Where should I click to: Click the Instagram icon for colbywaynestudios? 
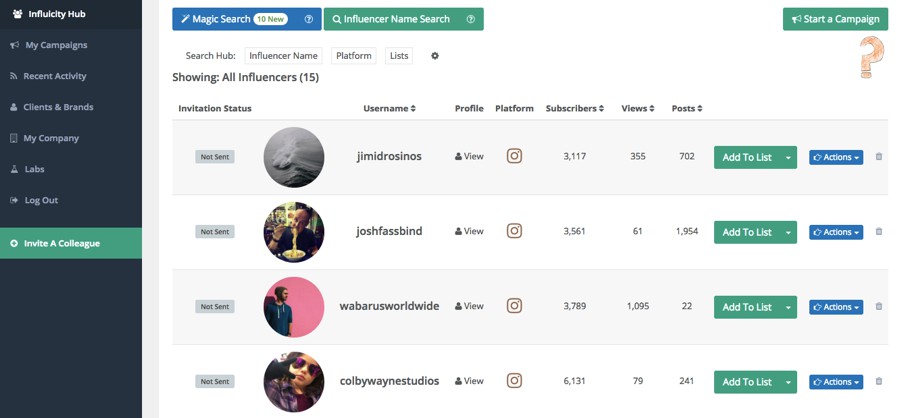coord(514,380)
